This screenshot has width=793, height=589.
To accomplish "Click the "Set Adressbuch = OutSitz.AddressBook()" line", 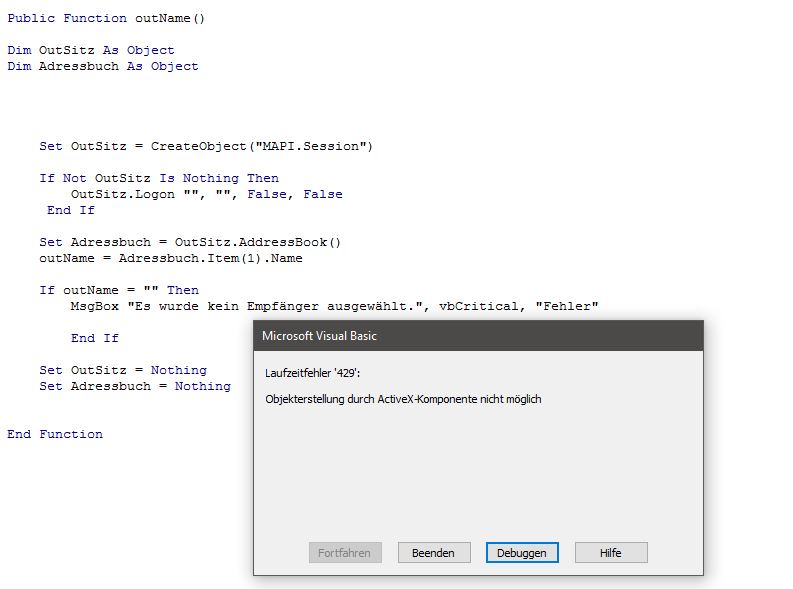I will (190, 242).
